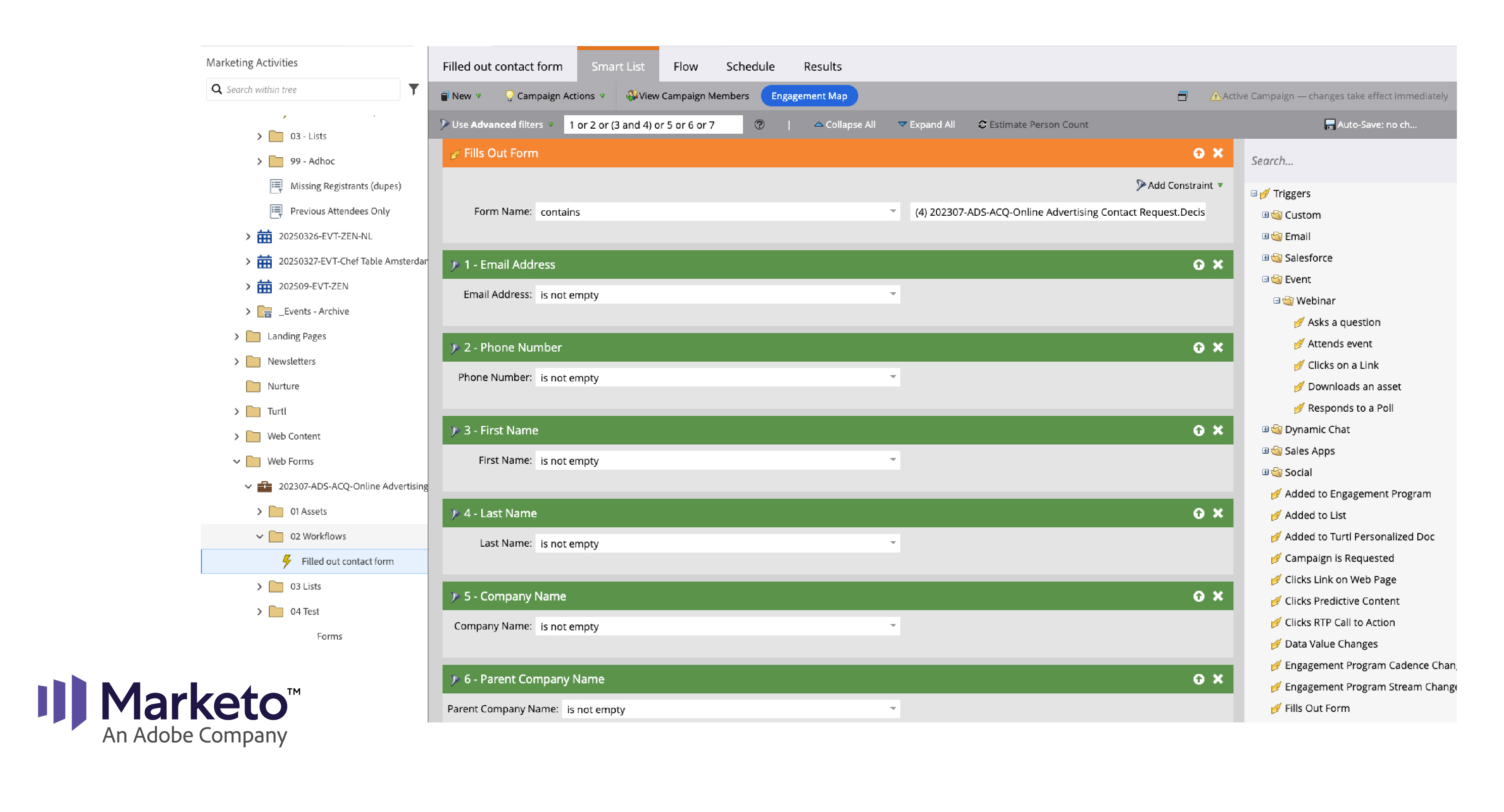Collapse the Webinar triggers folder
This screenshot has width=1504, height=812.
point(1277,301)
